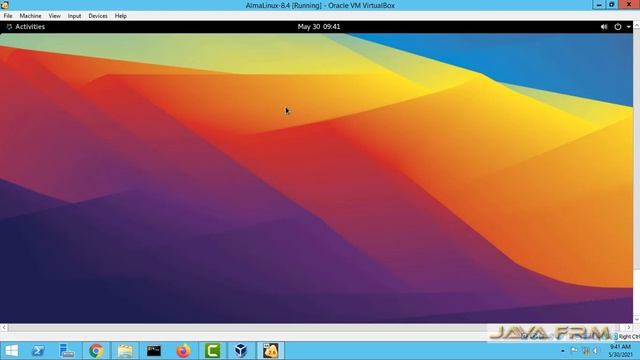Click the Action Center flag tray icon
Viewport: 640px width, 360px height.
coord(574,351)
